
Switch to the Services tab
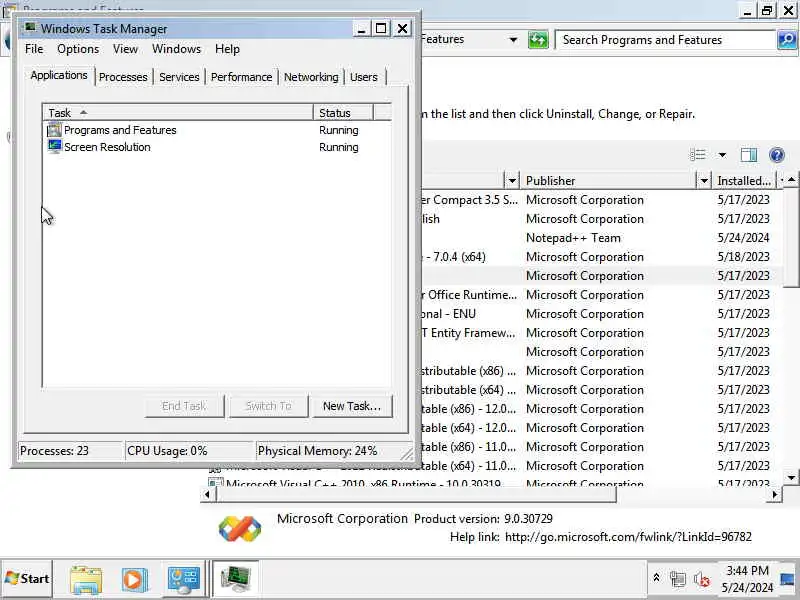click(x=179, y=77)
